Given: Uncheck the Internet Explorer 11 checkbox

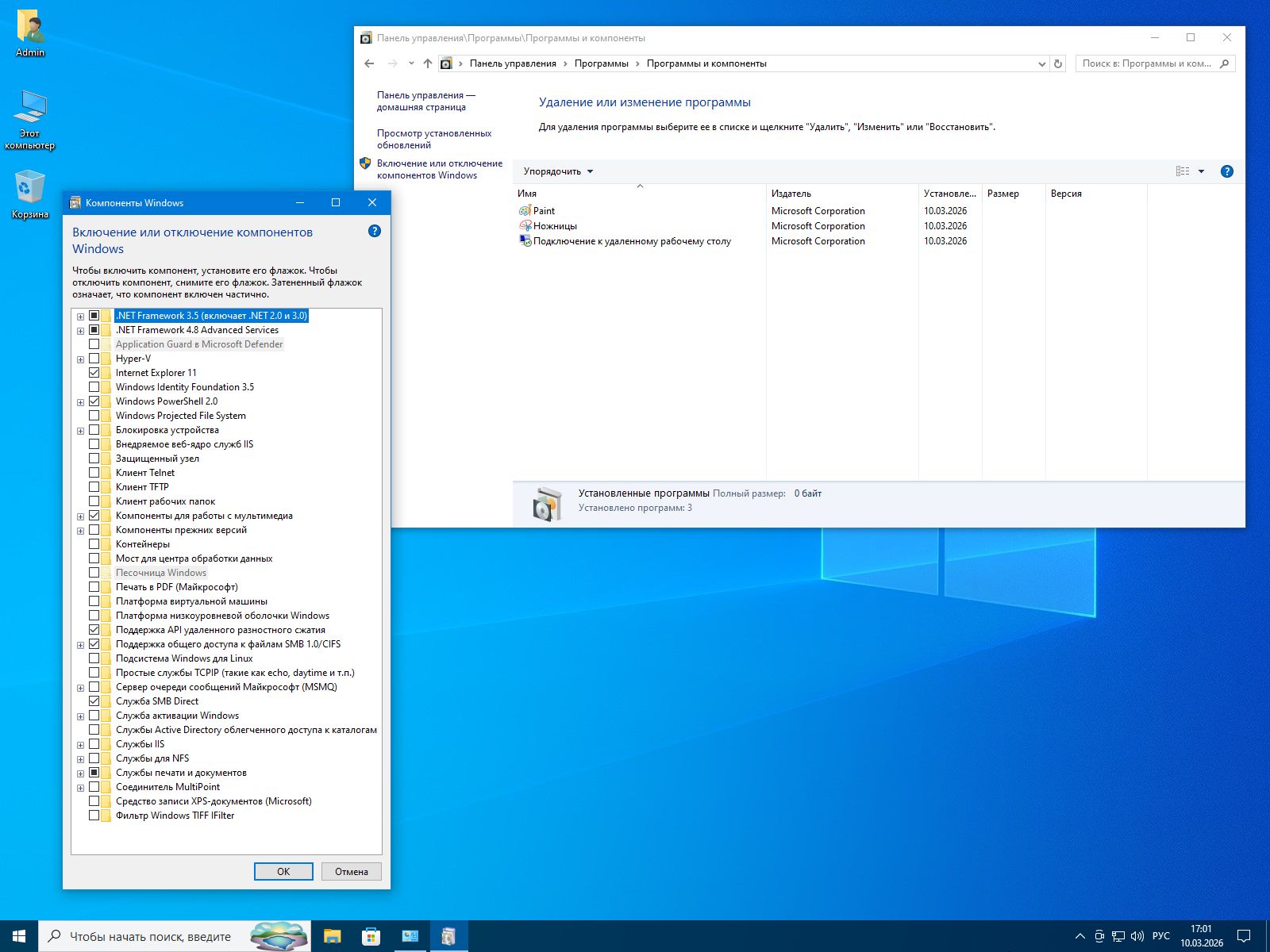Looking at the screenshot, I should point(94,373).
